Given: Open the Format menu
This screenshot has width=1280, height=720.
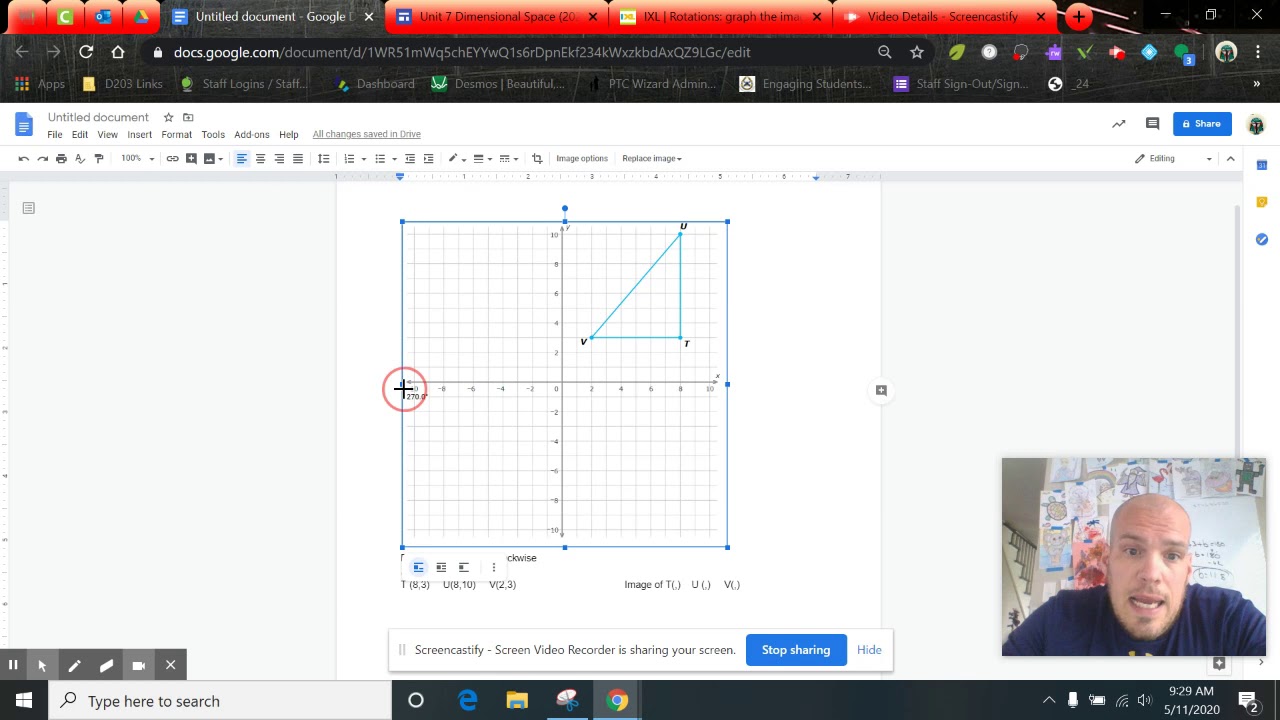Looking at the screenshot, I should coord(176,134).
